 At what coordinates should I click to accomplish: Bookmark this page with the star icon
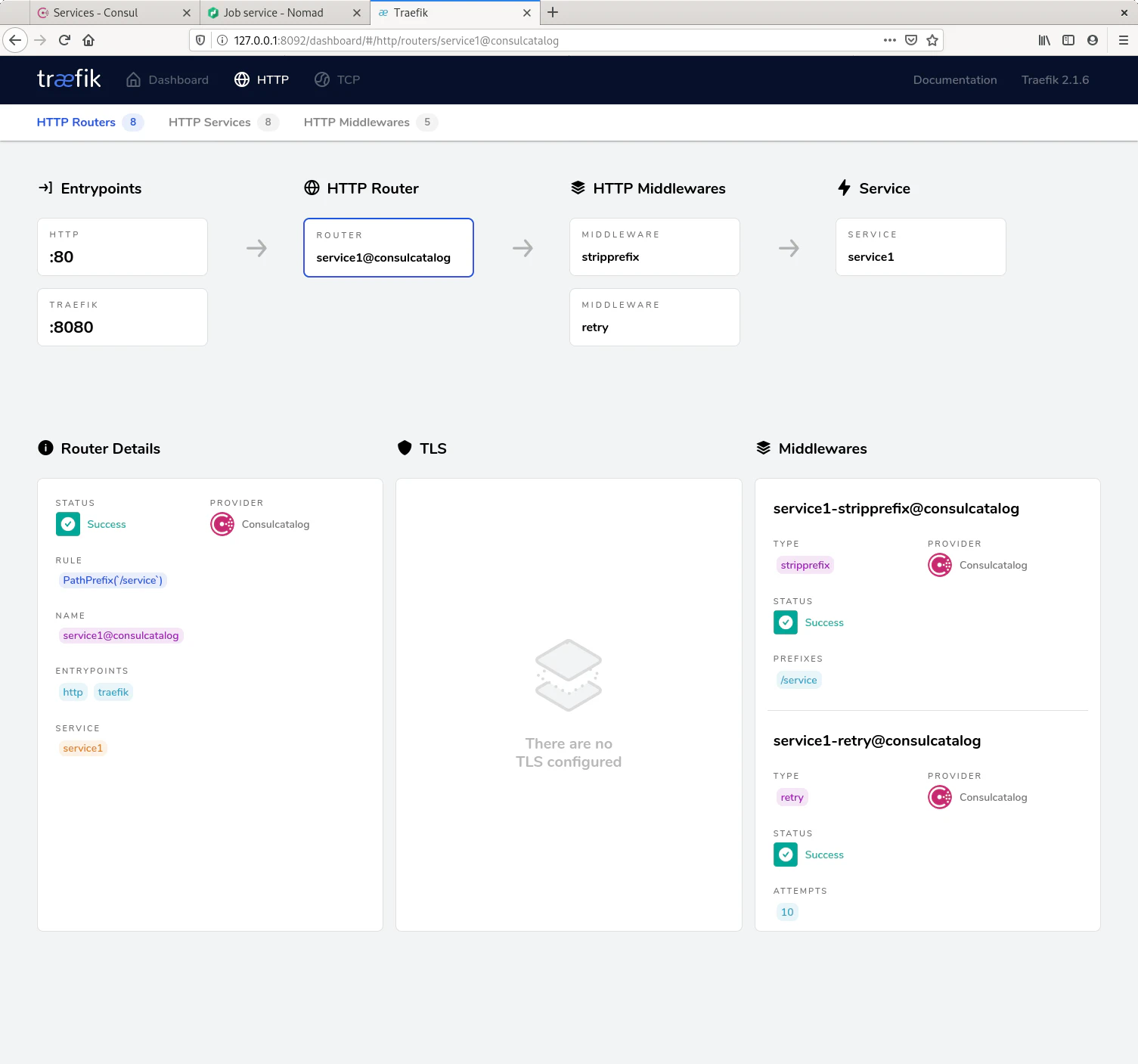pos(932,40)
